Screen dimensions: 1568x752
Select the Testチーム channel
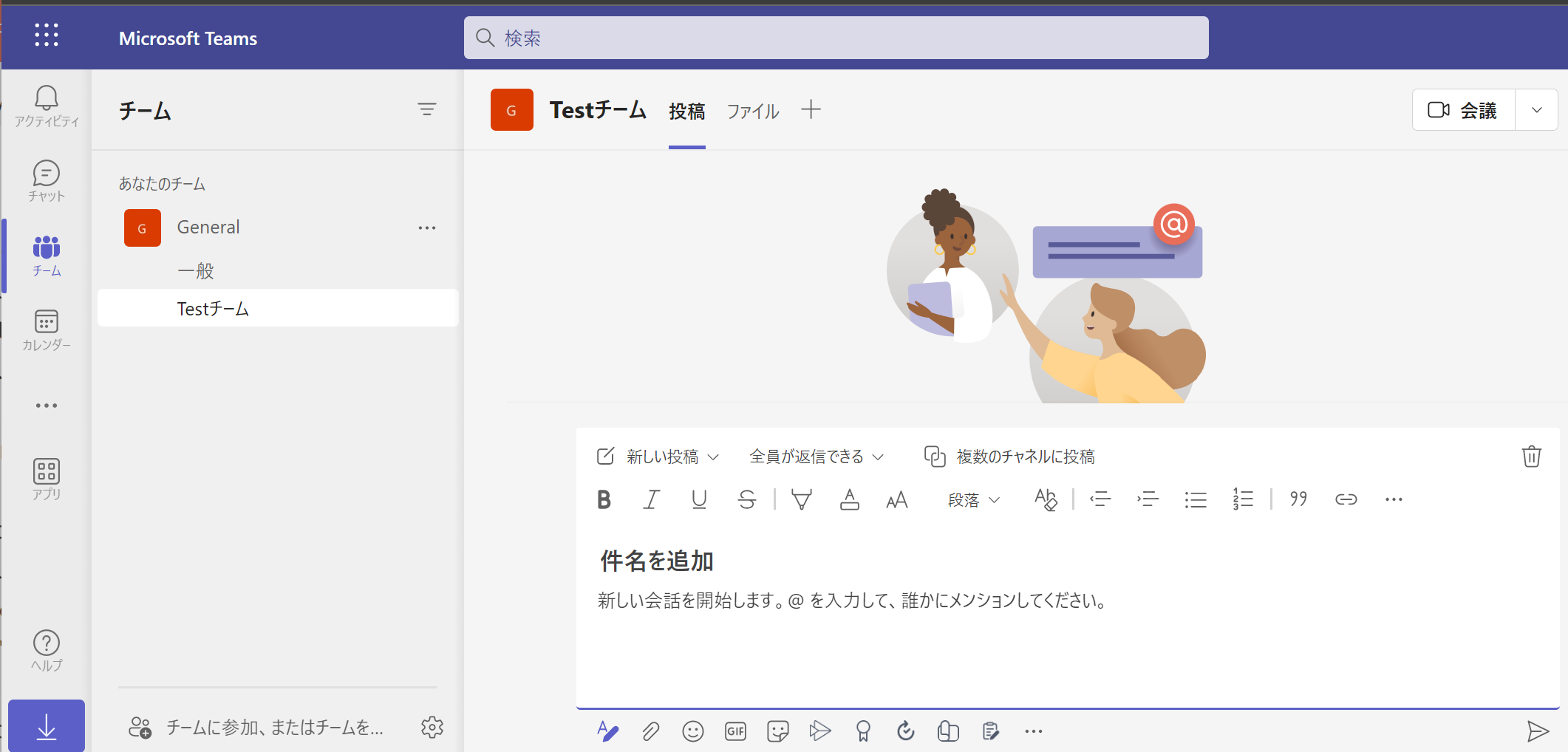278,308
